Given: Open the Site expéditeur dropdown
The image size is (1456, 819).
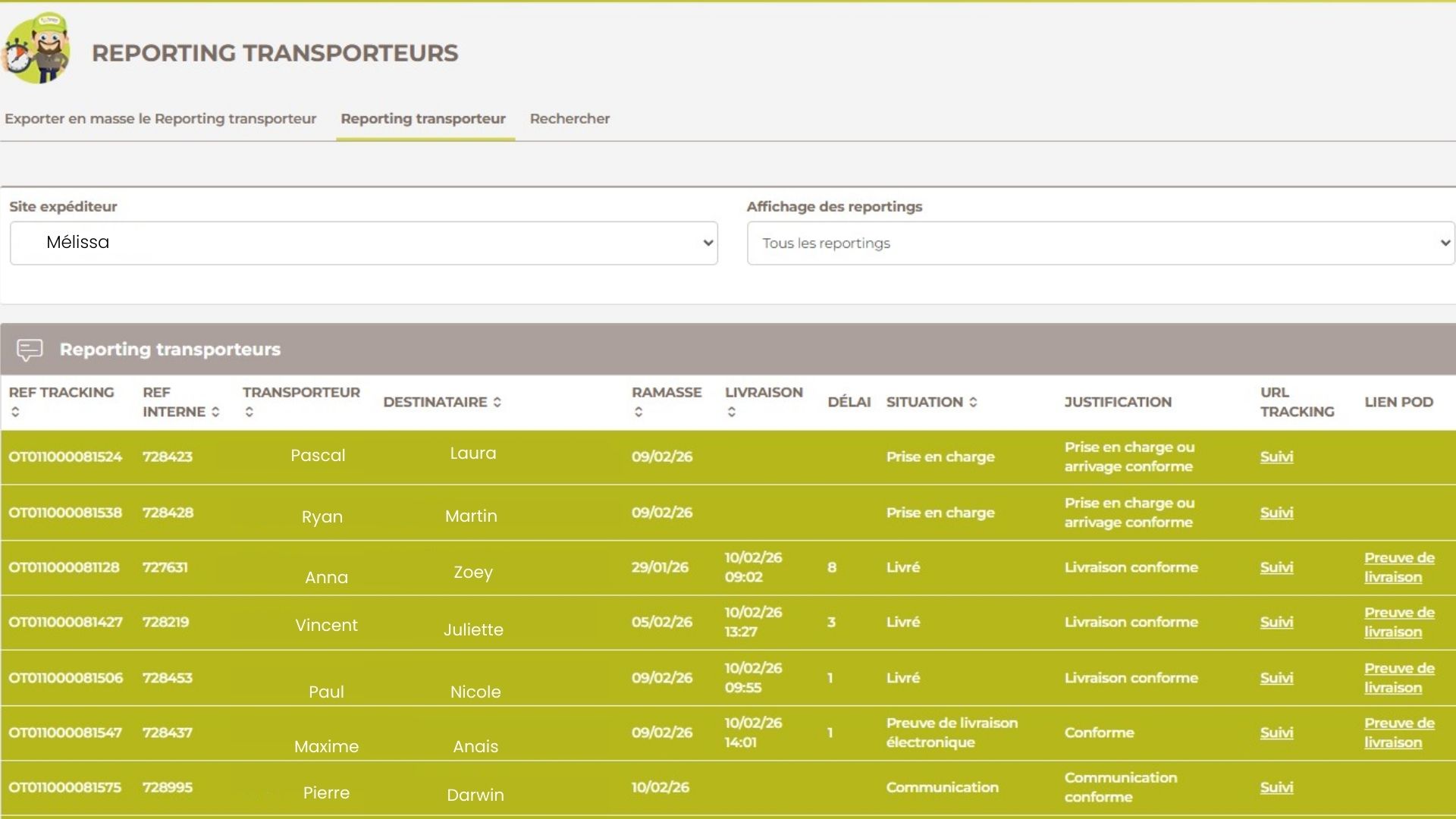Looking at the screenshot, I should (363, 243).
